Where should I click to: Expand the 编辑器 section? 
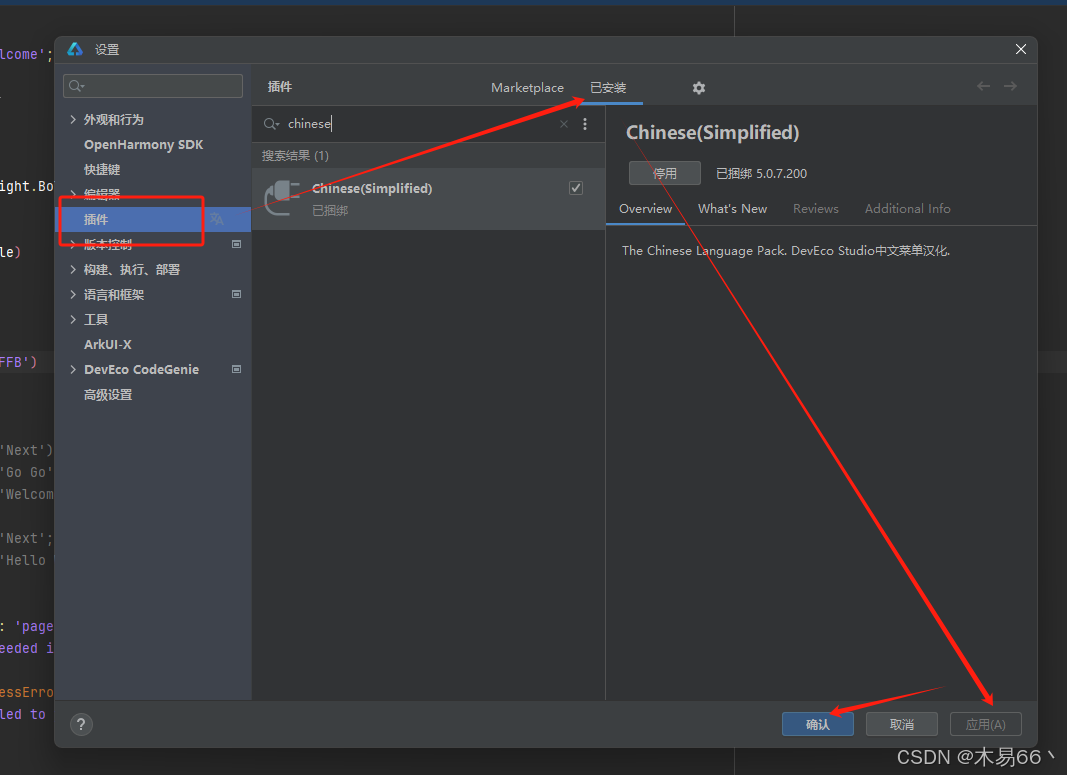pyautogui.click(x=73, y=195)
